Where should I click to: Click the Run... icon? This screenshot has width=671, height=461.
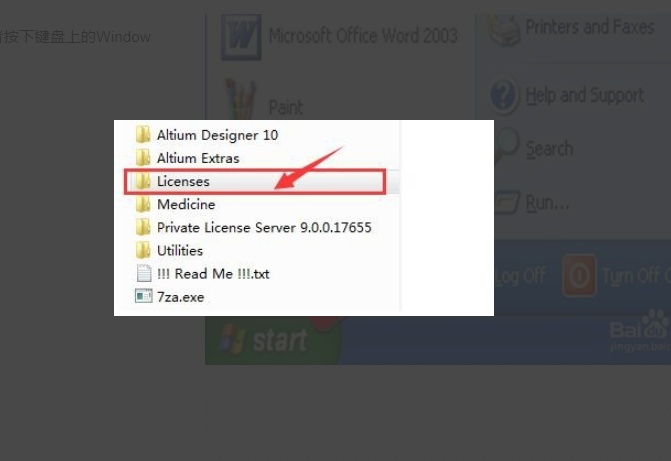pos(508,202)
